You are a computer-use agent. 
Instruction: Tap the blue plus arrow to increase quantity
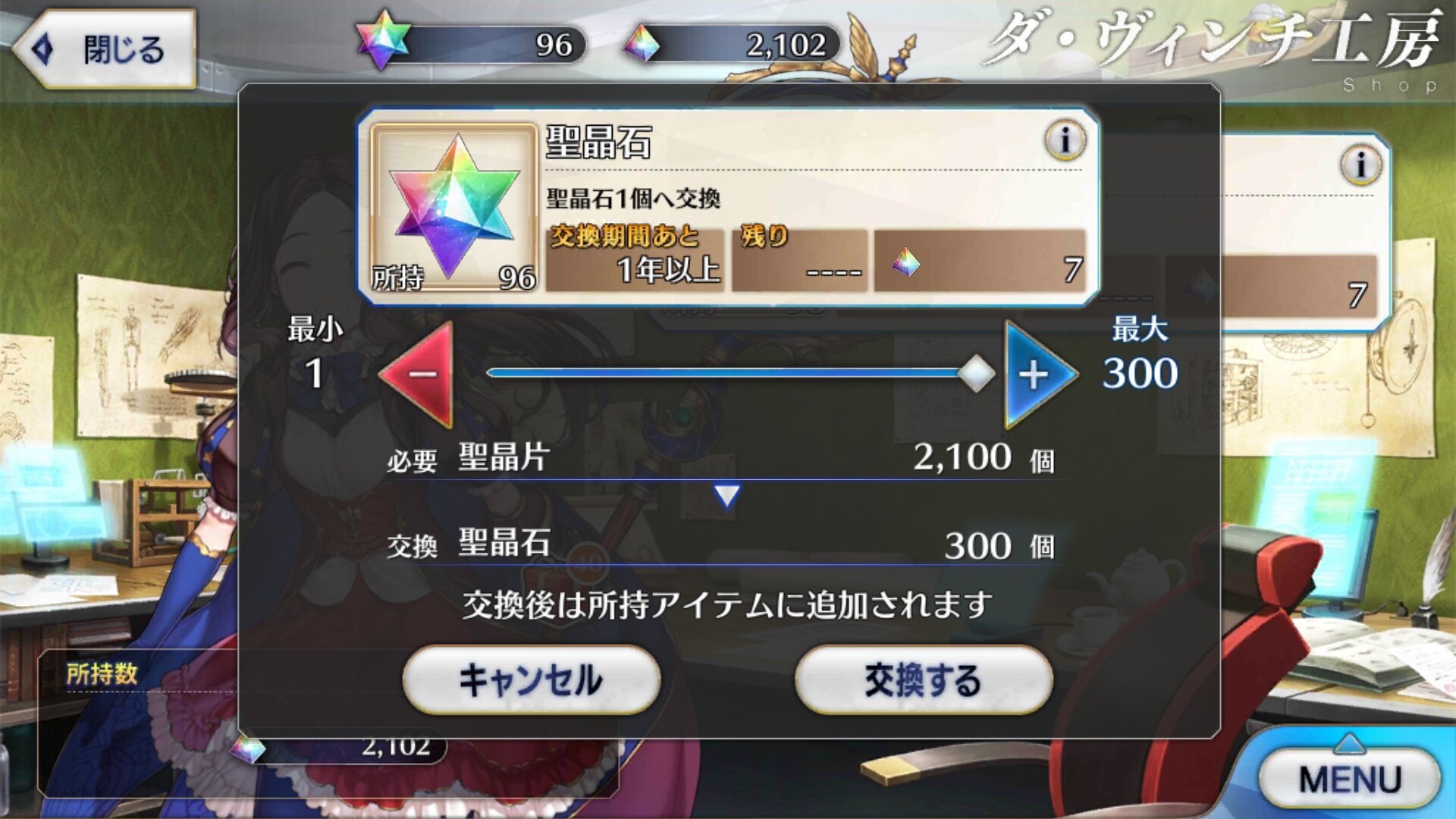[1040, 374]
